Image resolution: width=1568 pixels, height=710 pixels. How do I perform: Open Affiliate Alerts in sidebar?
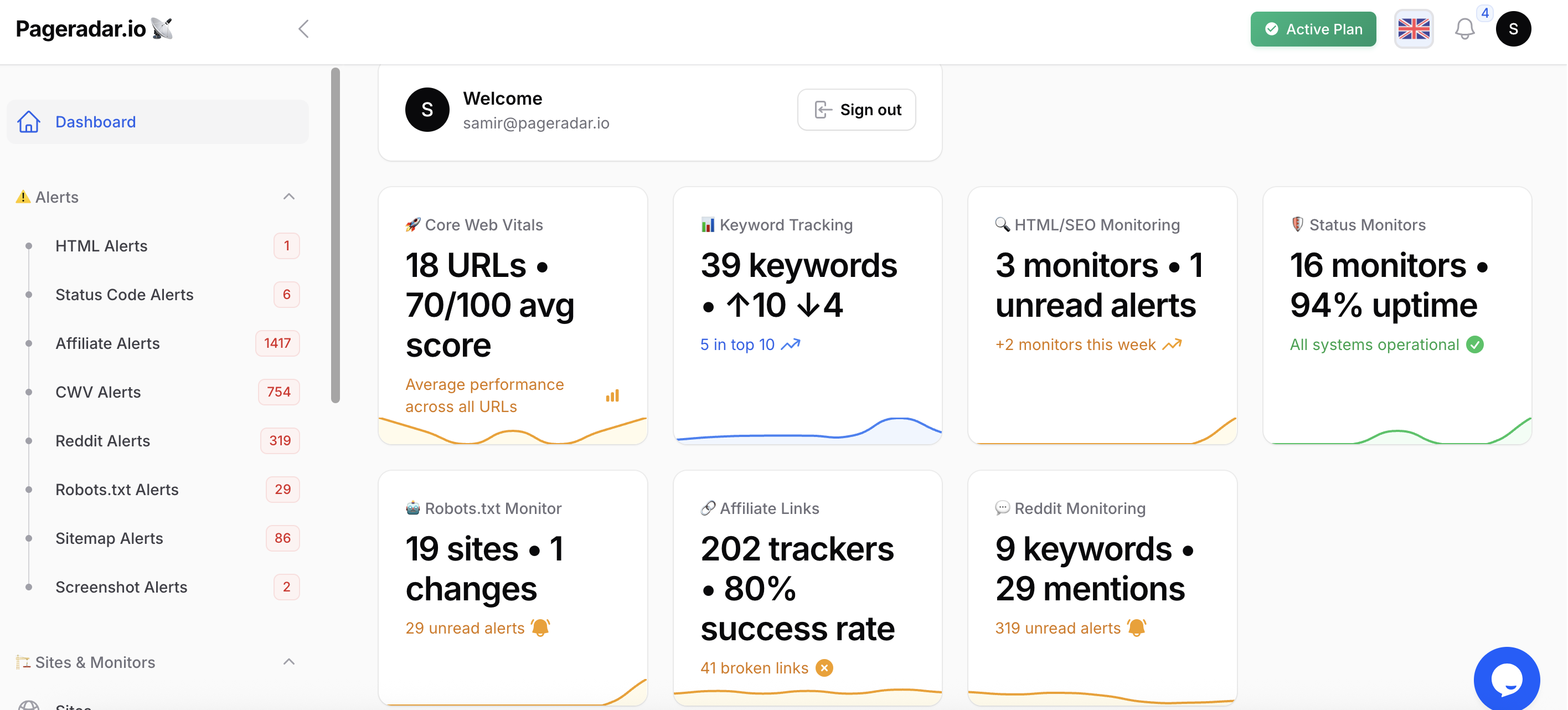pyautogui.click(x=107, y=343)
